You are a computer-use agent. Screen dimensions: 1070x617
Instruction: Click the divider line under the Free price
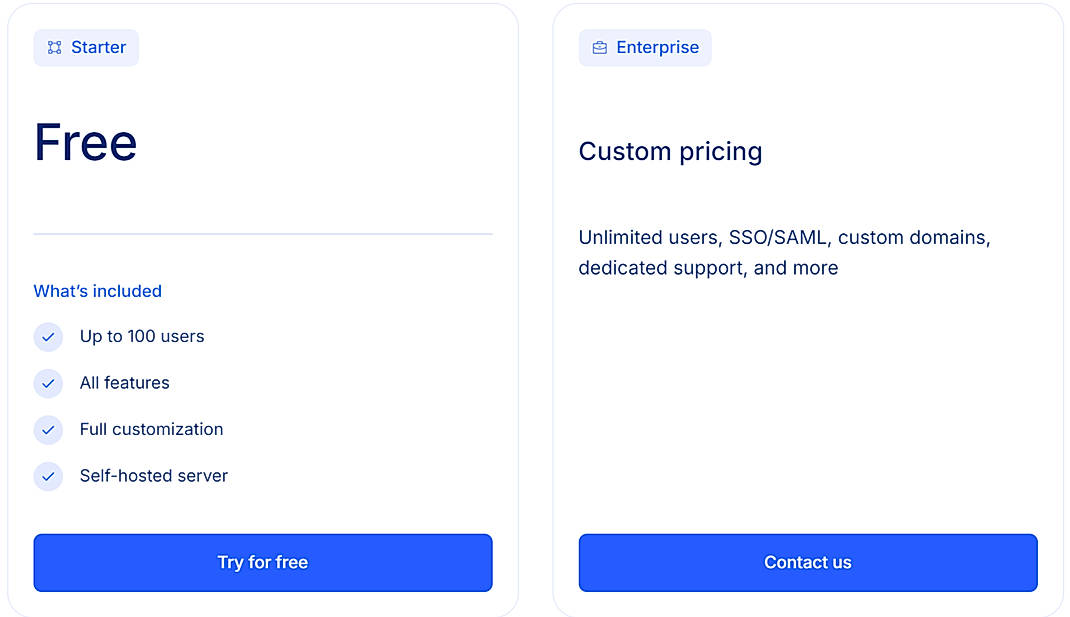click(262, 233)
